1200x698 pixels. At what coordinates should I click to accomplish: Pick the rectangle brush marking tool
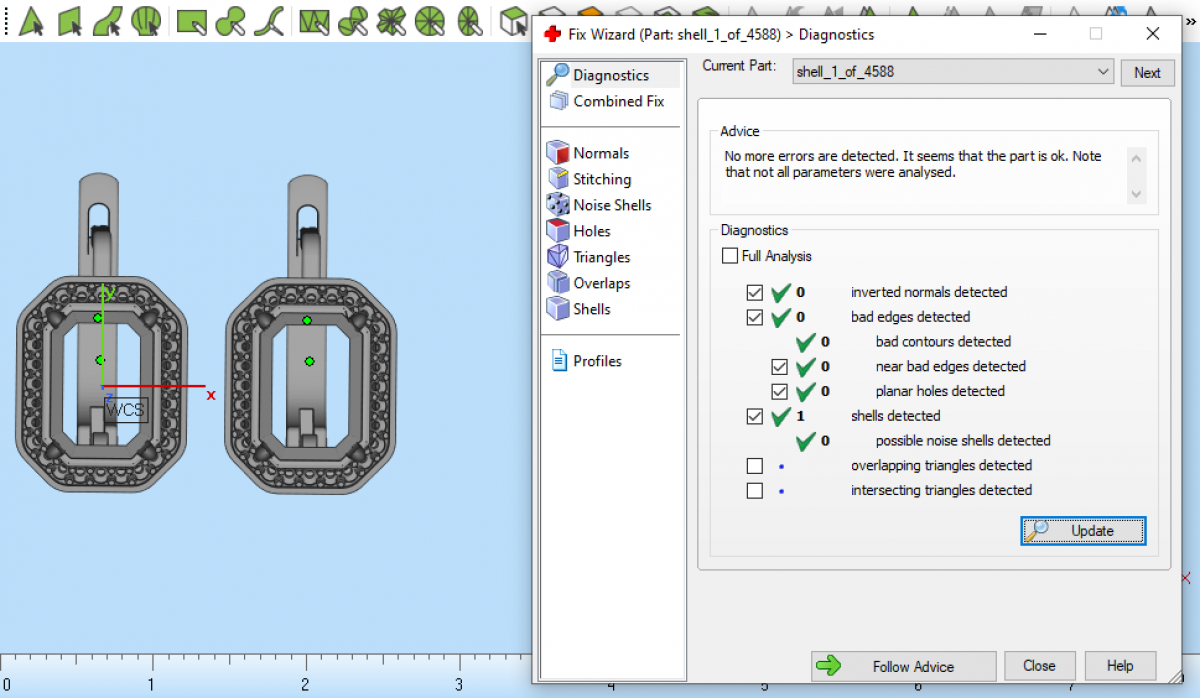190,20
